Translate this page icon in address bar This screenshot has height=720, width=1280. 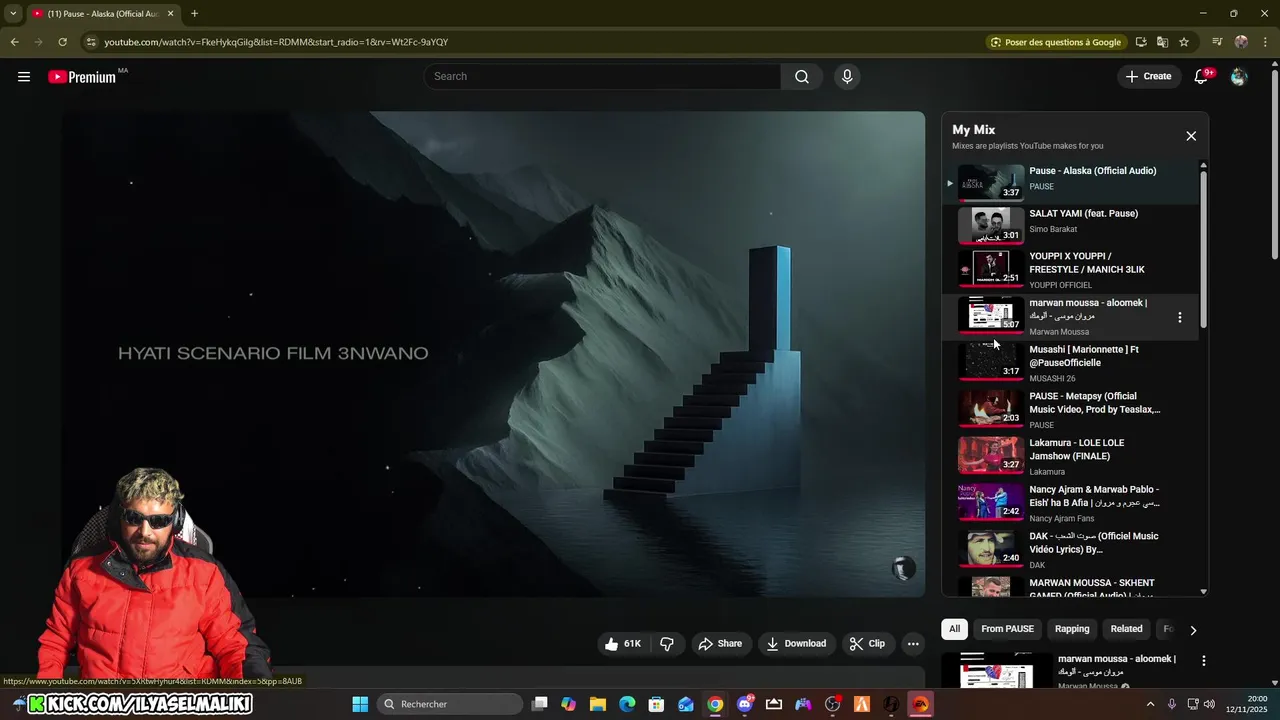pos(1162,42)
